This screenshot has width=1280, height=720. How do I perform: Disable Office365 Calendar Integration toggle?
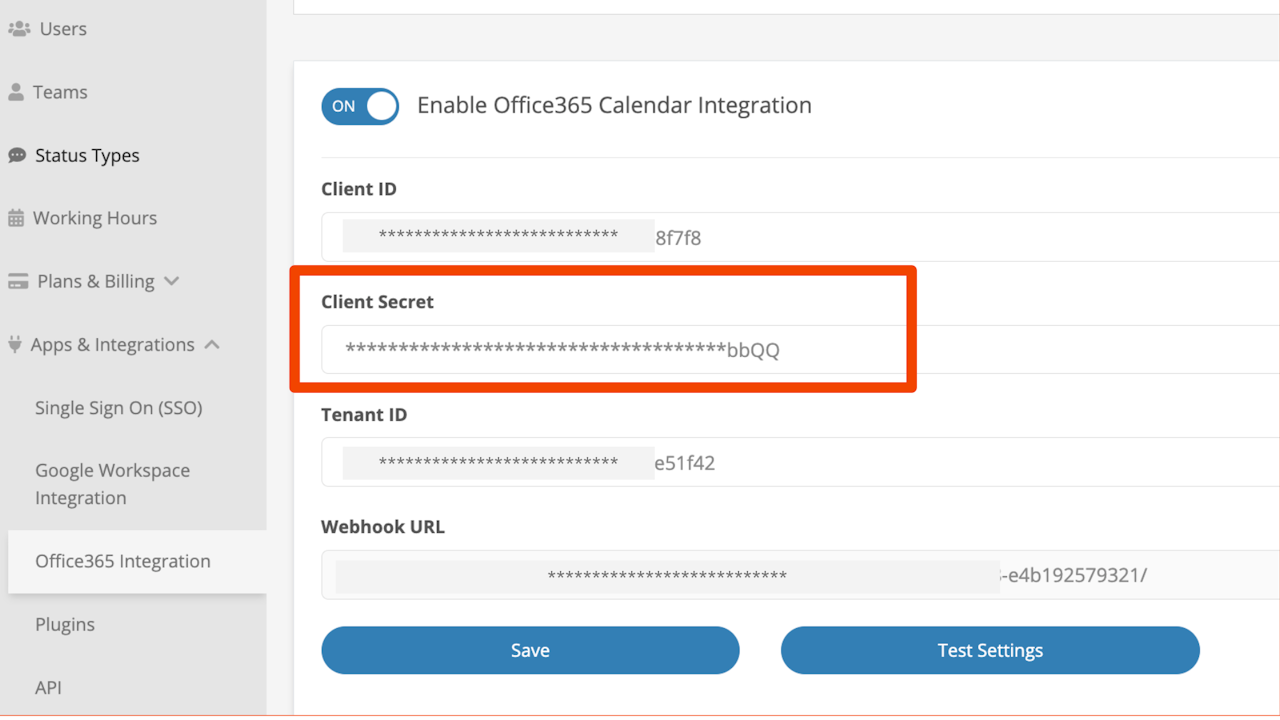pyautogui.click(x=360, y=106)
